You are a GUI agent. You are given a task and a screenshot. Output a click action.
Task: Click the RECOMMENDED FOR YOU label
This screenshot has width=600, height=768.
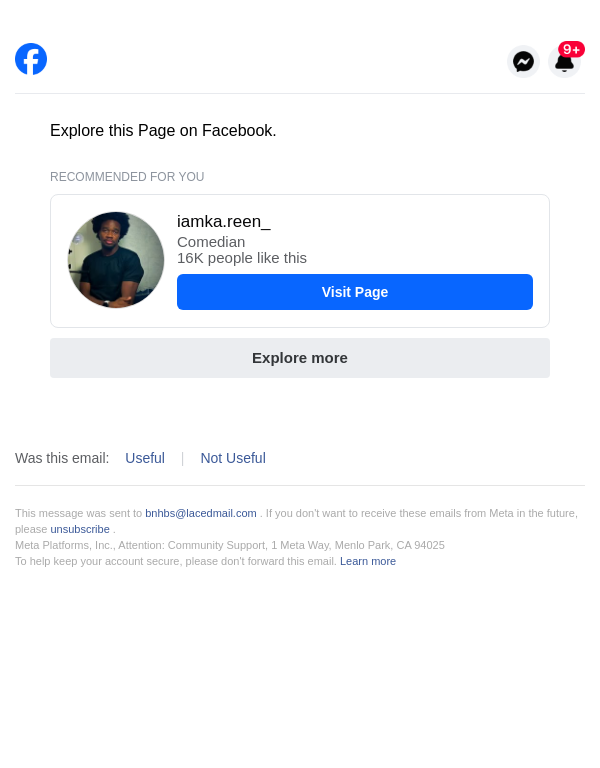pyautogui.click(x=127, y=177)
